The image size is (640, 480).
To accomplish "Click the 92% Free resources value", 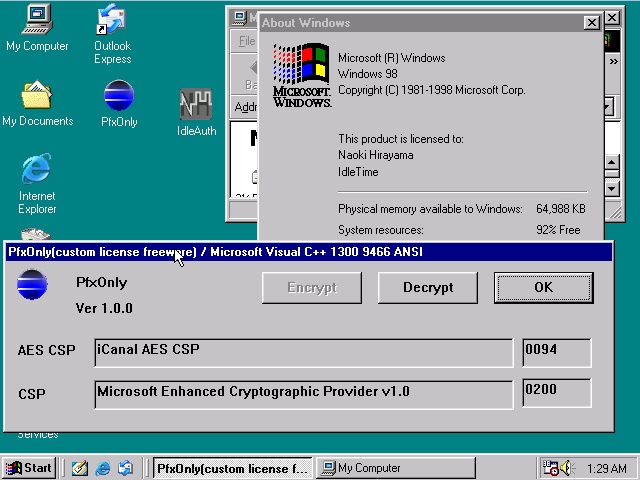I will pos(558,230).
